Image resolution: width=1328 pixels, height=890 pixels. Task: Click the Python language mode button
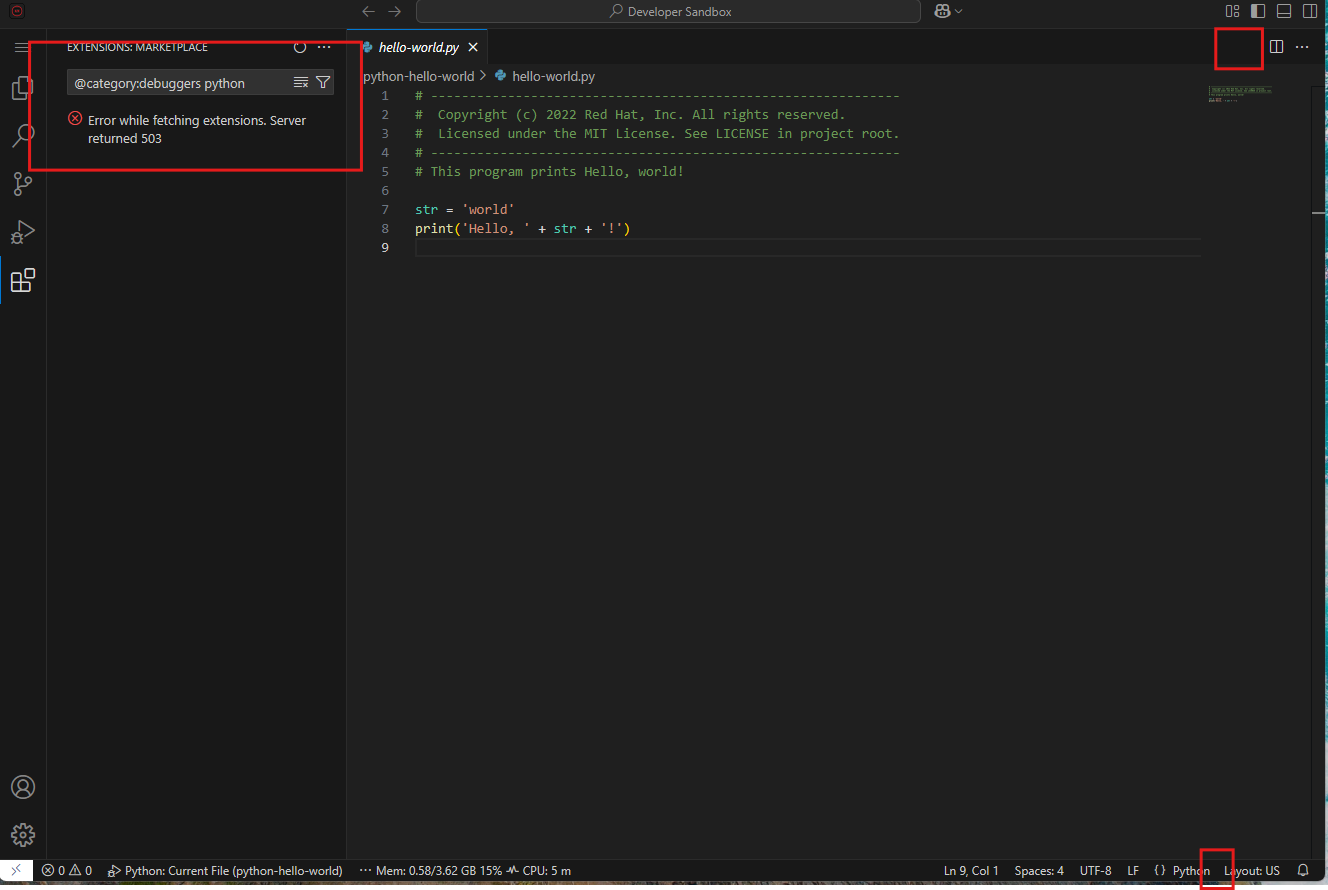click(x=1190, y=871)
